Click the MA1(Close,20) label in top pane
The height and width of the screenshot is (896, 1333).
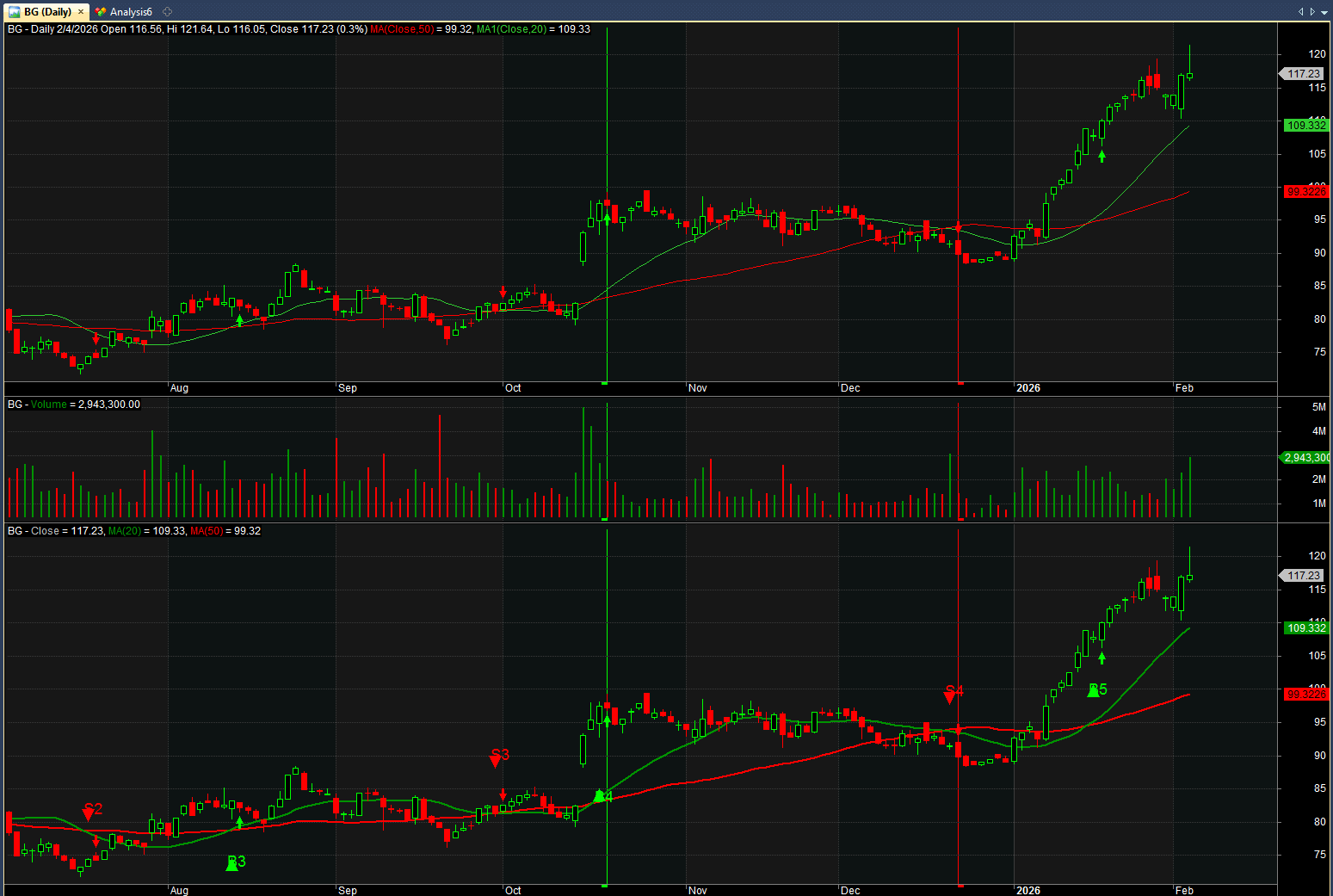pos(511,29)
